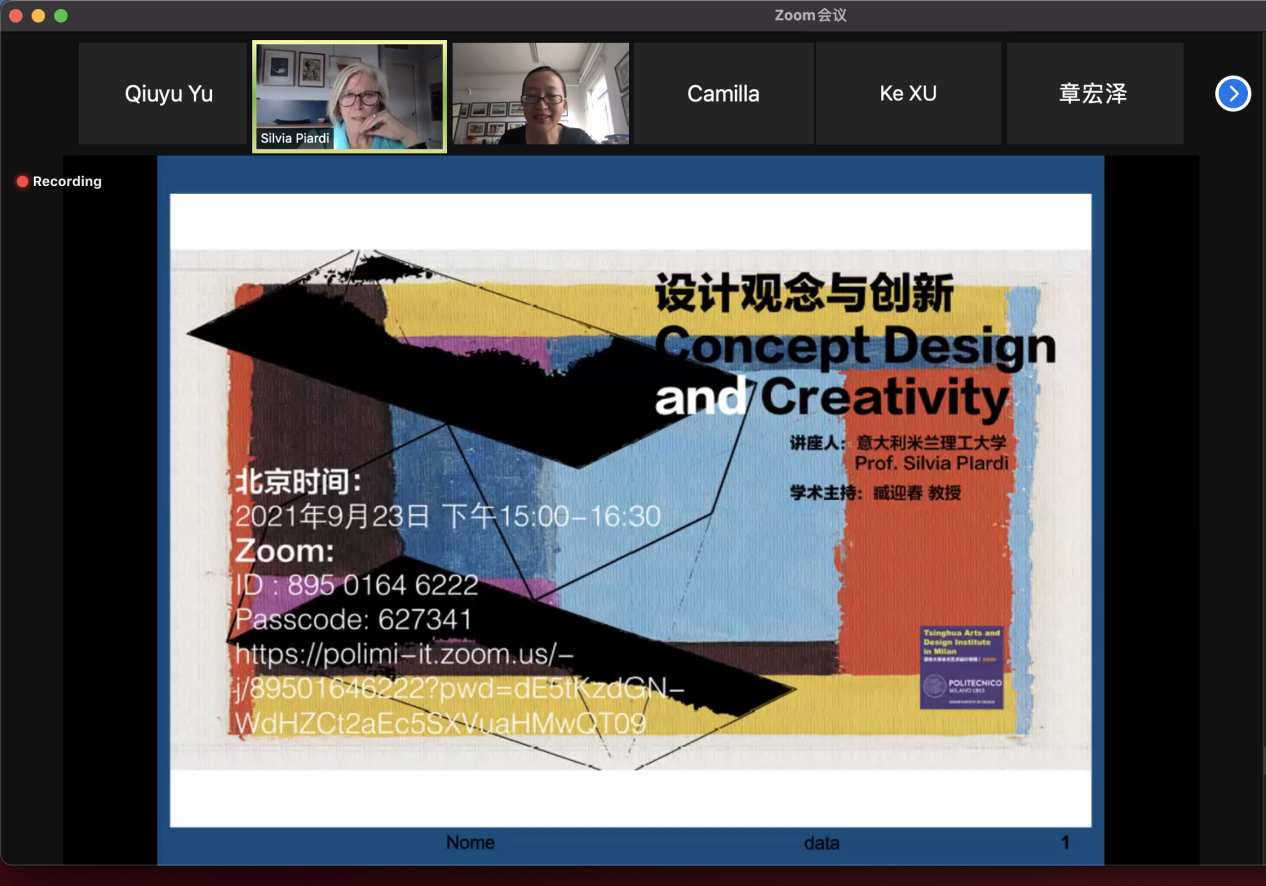Close the Zoom meeting window
This screenshot has width=1266, height=886.
point(16,16)
